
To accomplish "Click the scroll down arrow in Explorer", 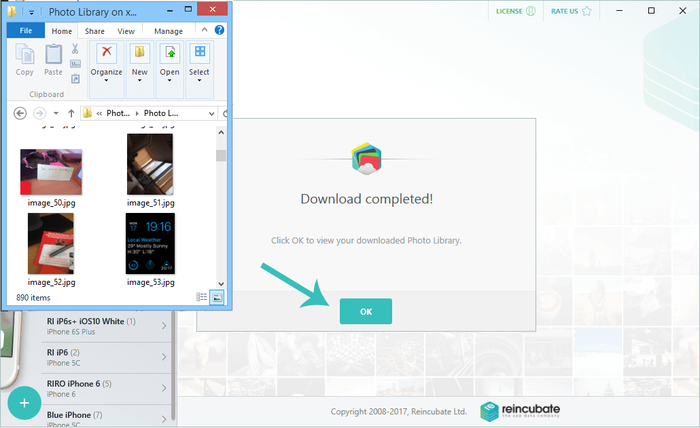I will coord(221,284).
